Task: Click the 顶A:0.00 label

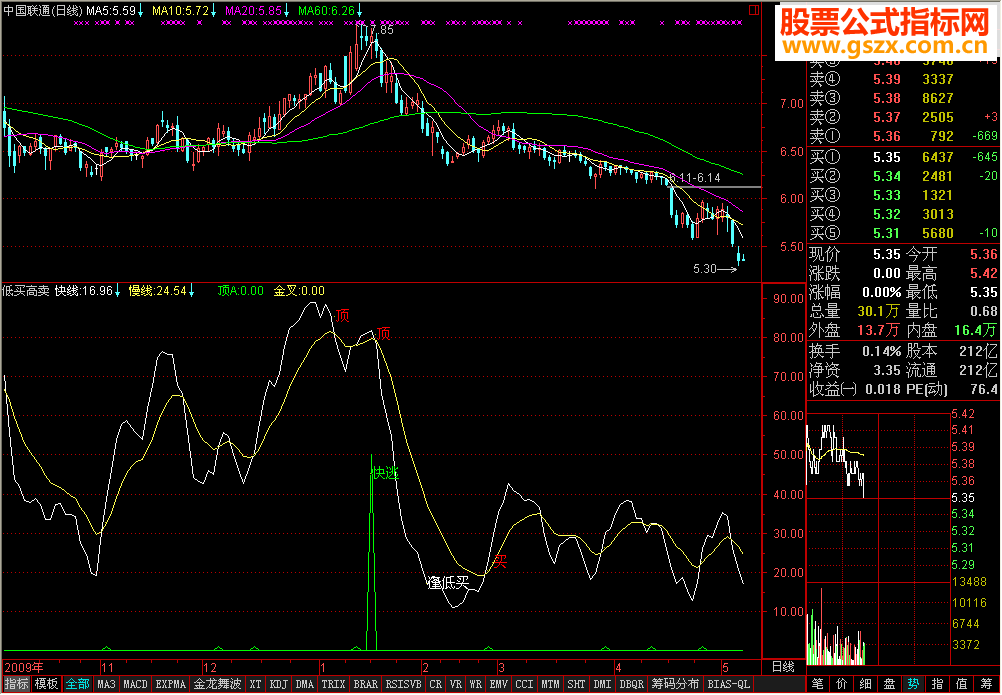Action: [x=240, y=291]
